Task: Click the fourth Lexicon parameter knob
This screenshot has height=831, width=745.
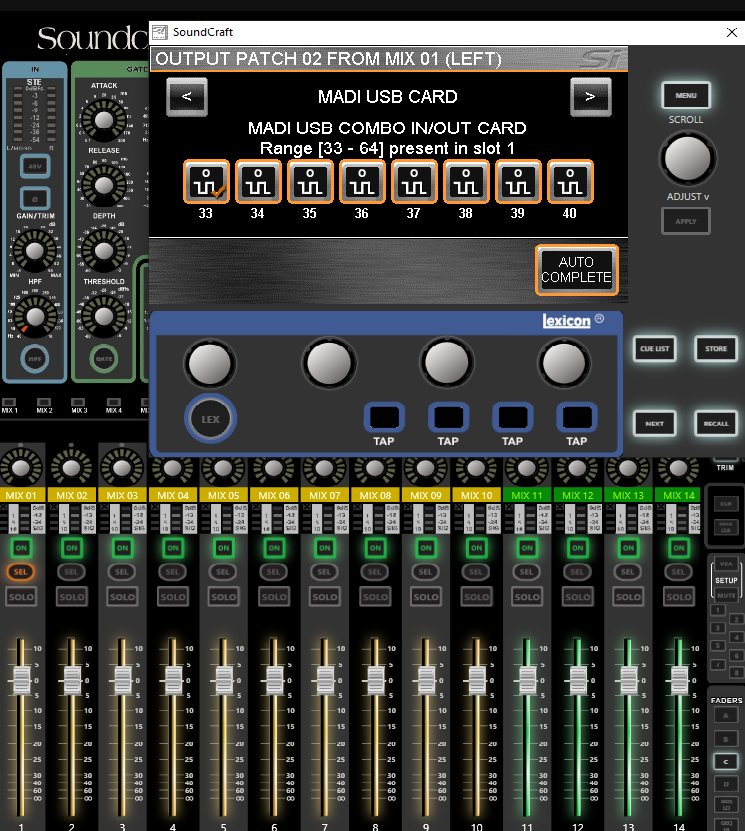Action: click(x=564, y=364)
